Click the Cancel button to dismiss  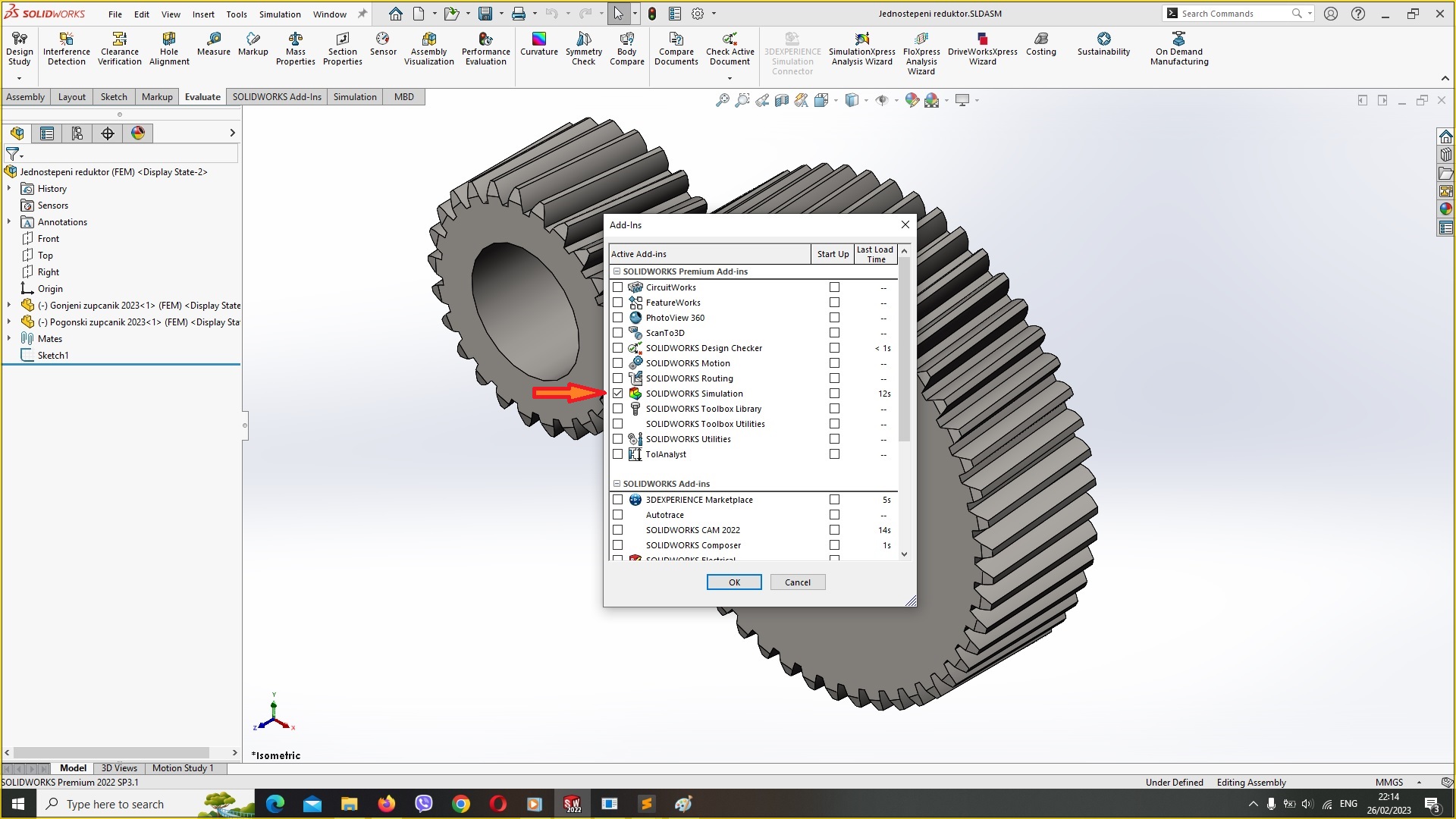coord(796,582)
